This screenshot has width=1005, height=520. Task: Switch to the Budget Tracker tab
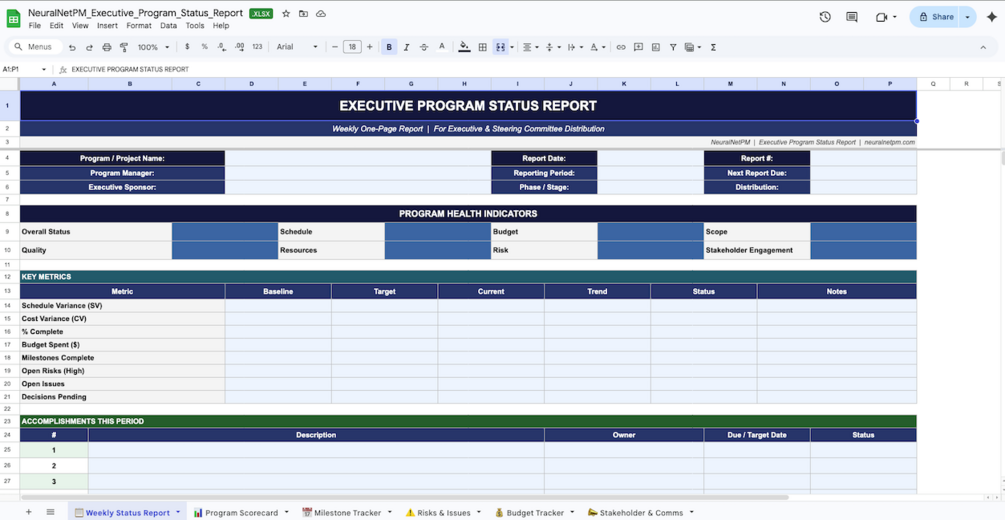(534, 512)
